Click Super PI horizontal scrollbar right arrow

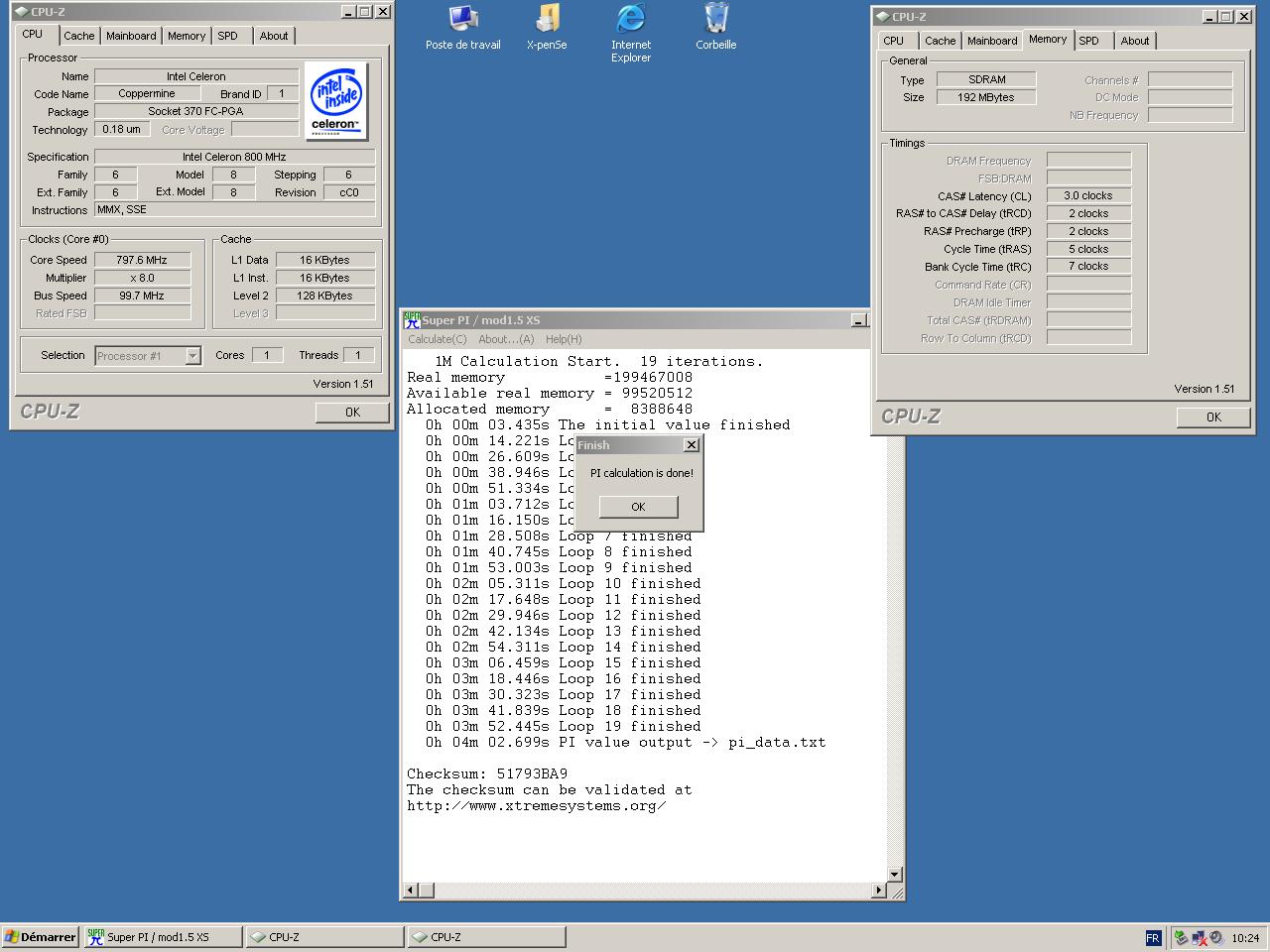click(878, 891)
